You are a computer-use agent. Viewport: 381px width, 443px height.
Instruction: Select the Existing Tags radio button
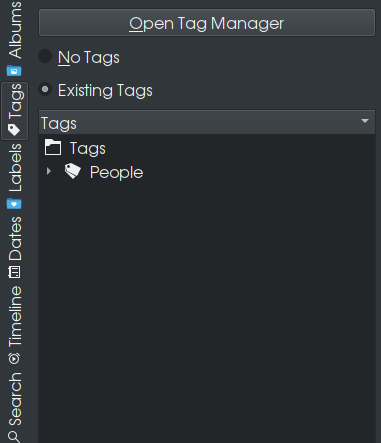coord(45,89)
